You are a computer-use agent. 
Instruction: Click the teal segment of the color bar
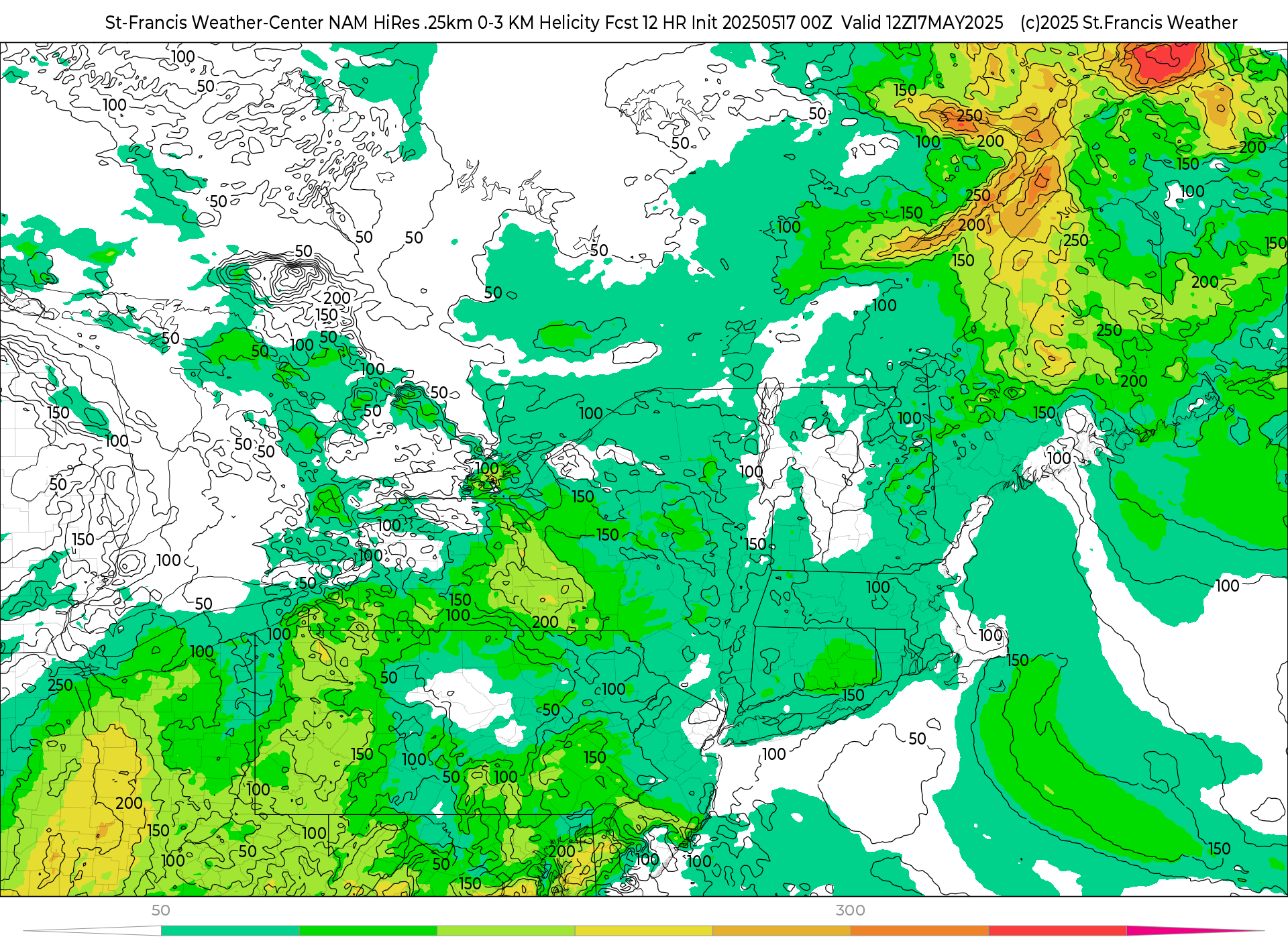[230, 931]
